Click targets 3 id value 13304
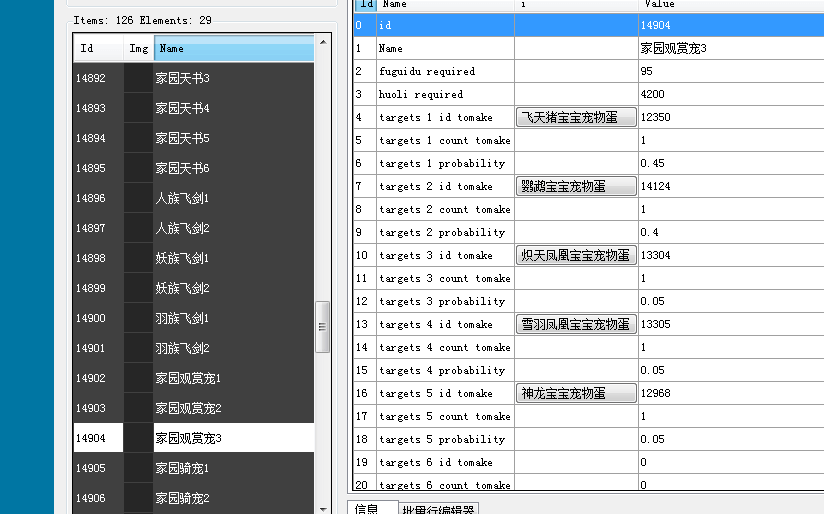Viewport: 824px width, 514px height. coord(731,255)
